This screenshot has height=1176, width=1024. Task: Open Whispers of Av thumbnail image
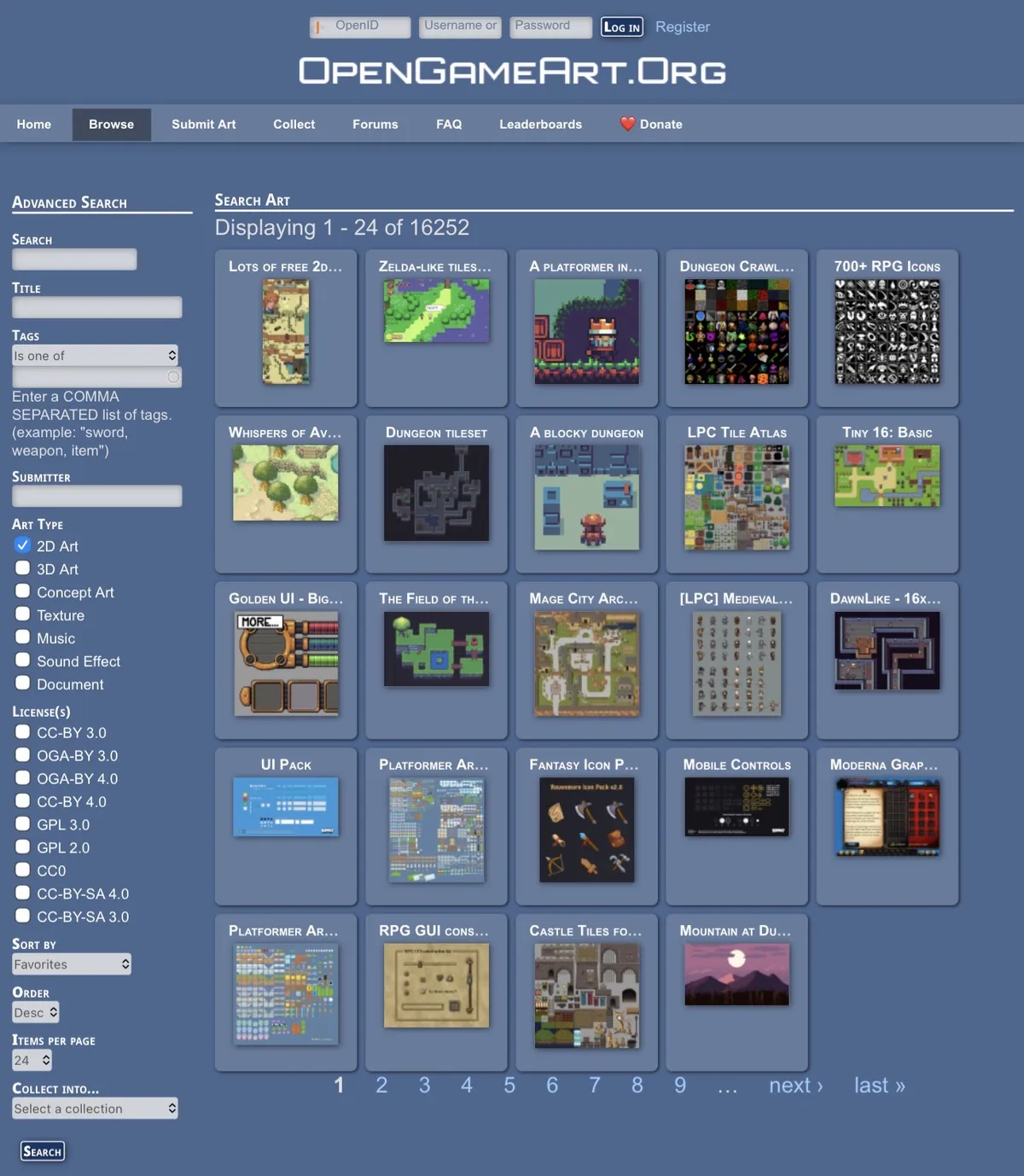click(x=286, y=483)
